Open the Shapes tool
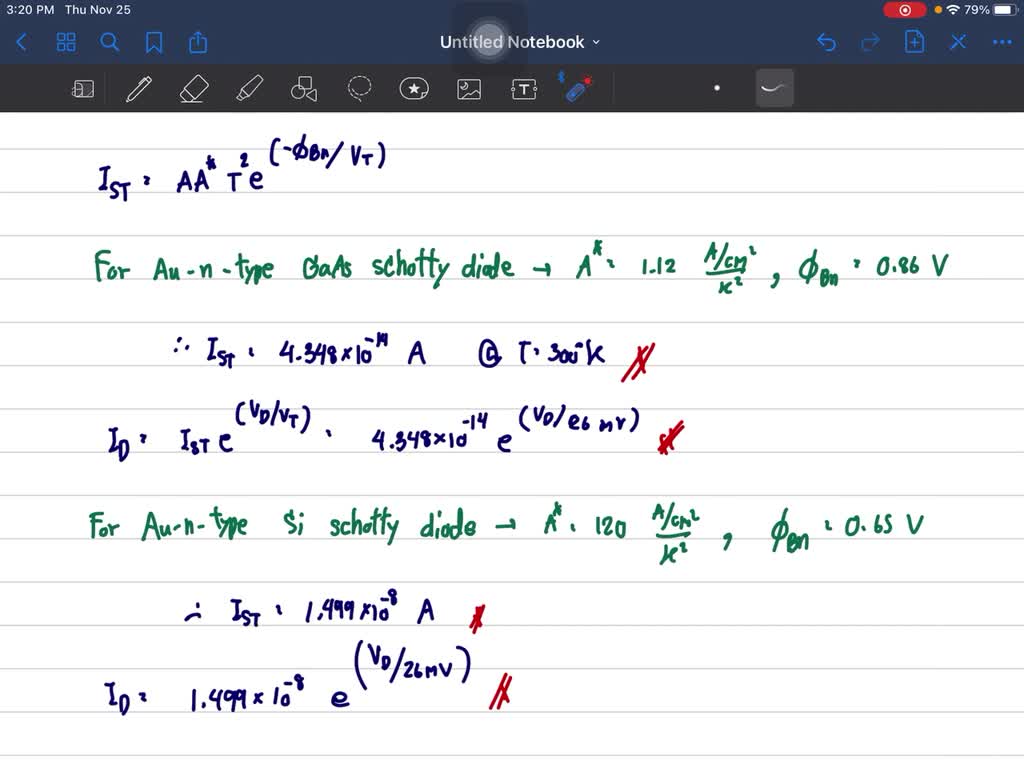The height and width of the screenshot is (768, 1024). [303, 88]
